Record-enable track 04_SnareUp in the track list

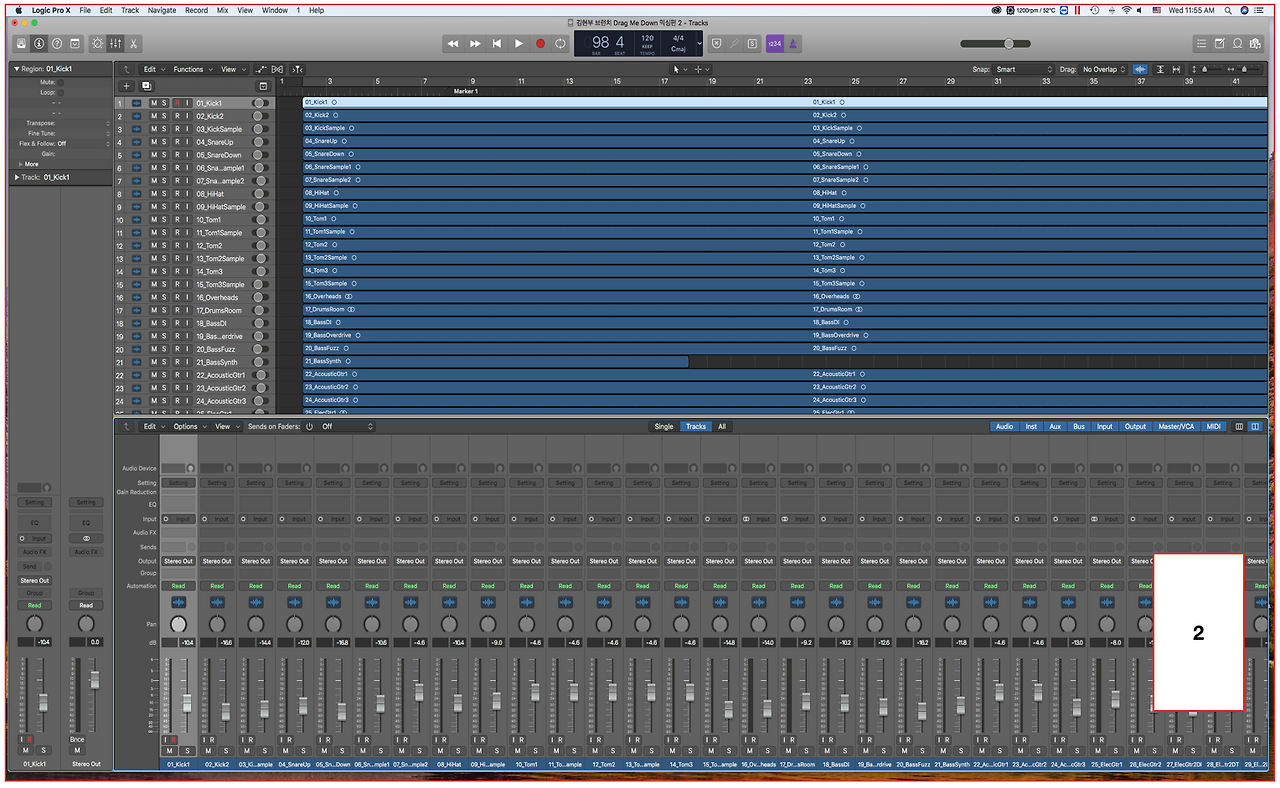click(177, 142)
